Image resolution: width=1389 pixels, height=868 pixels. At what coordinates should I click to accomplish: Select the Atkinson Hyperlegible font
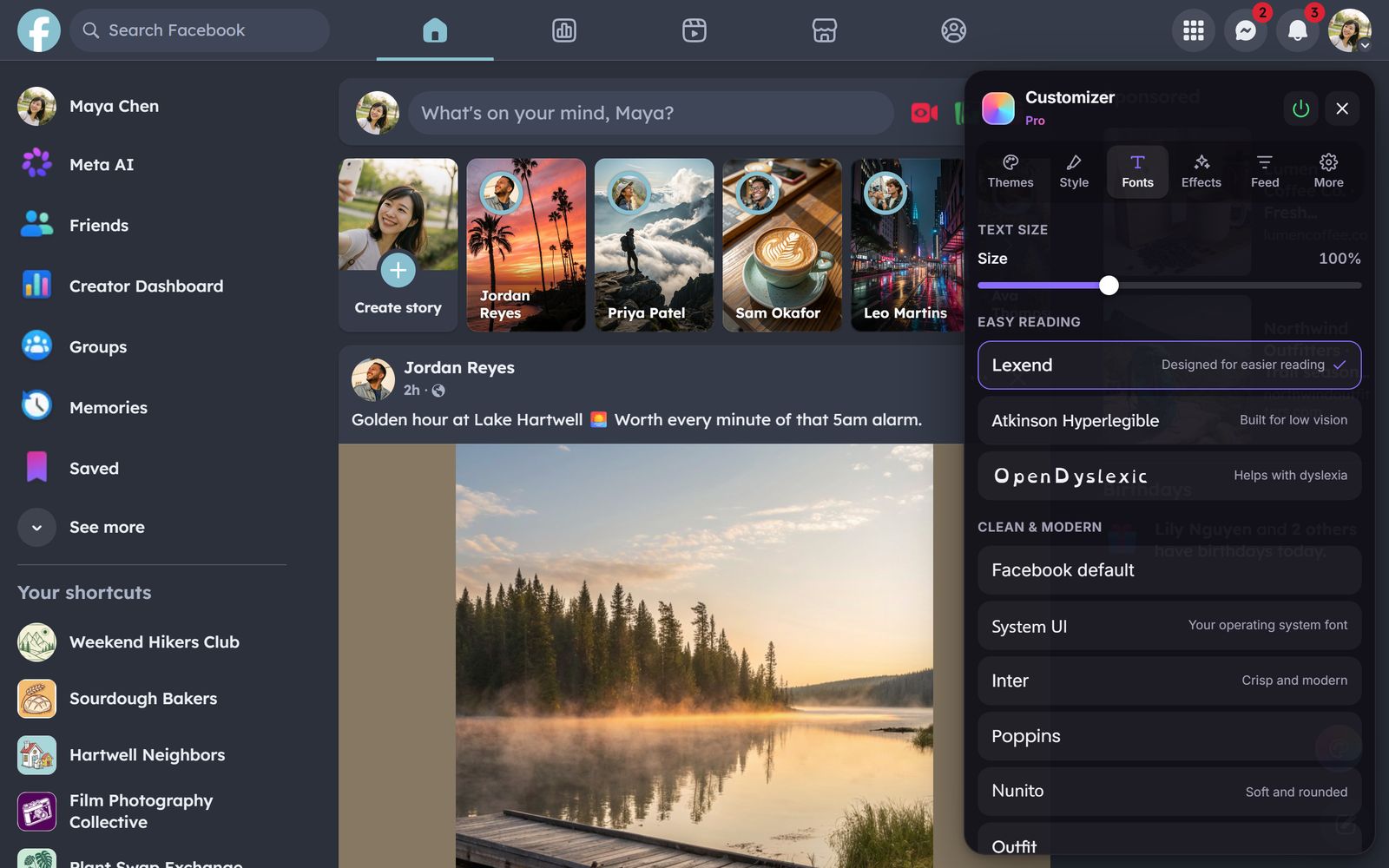[x=1169, y=421]
